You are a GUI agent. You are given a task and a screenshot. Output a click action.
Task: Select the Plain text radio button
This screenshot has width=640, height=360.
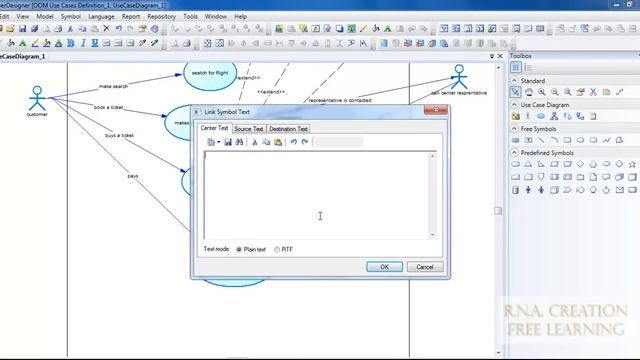coord(239,249)
